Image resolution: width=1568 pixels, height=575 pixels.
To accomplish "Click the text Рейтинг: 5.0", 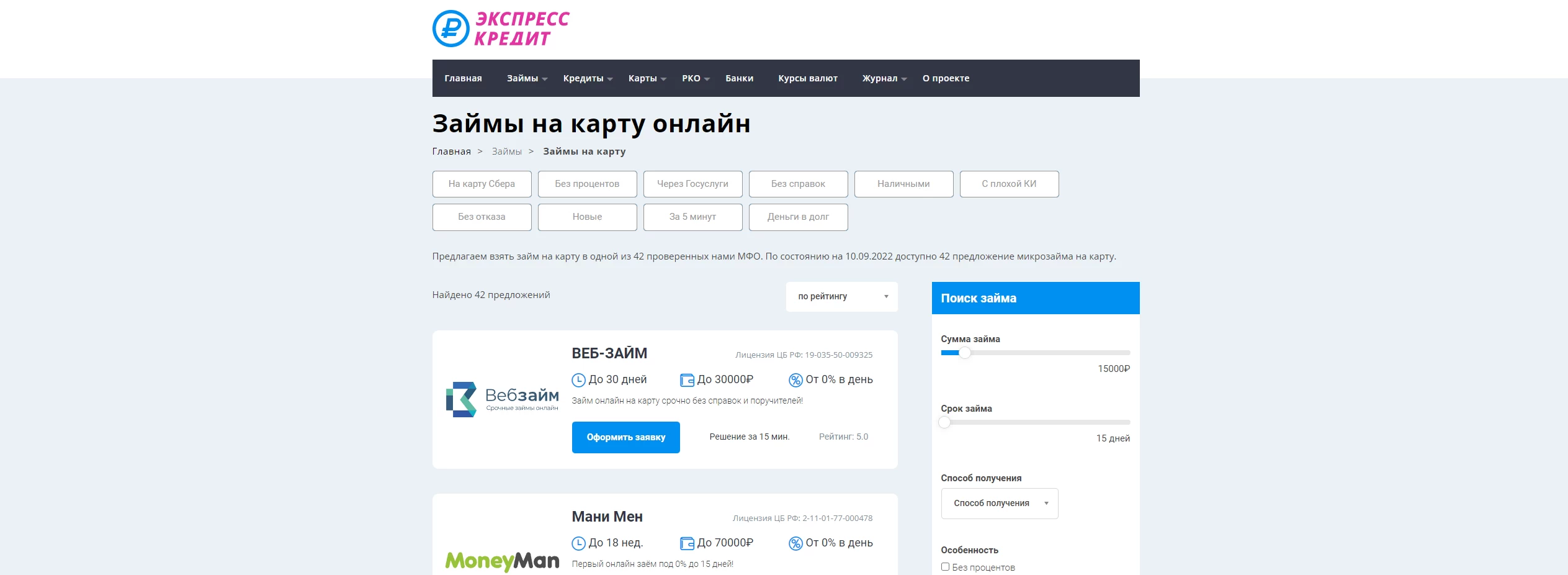I will (843, 437).
